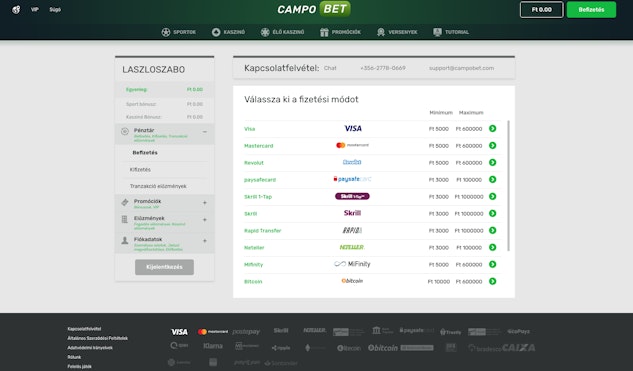Click the Kijelentkezés logout button

coord(164,267)
